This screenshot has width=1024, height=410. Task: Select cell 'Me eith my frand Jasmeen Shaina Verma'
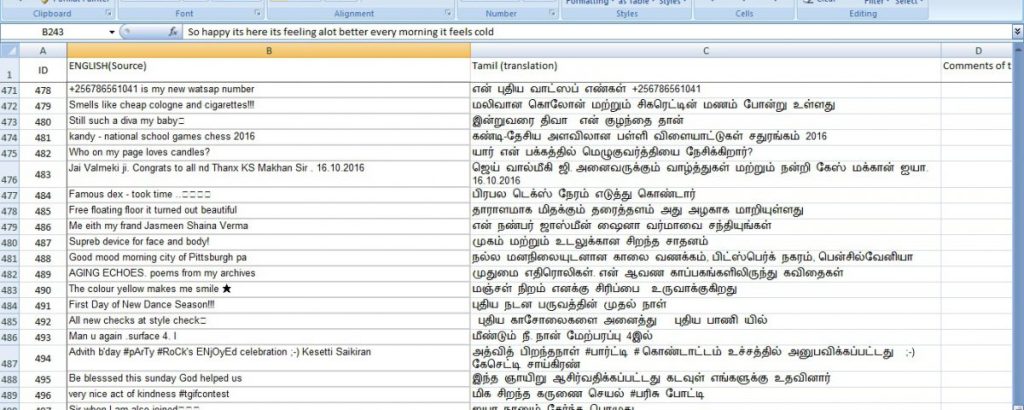[x=268, y=226]
